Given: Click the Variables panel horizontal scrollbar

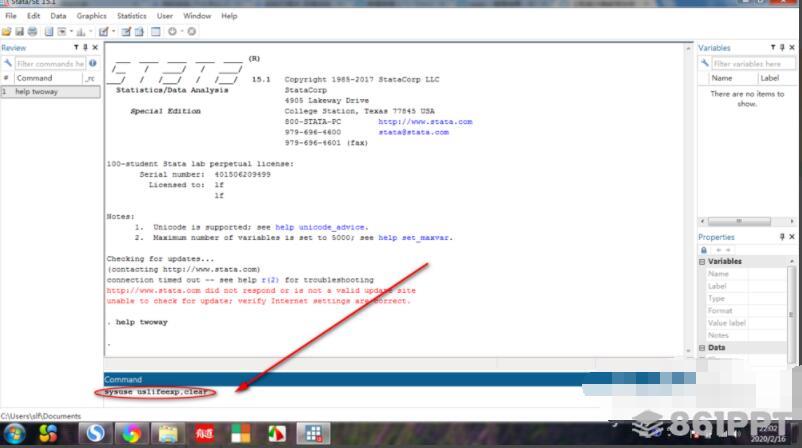Looking at the screenshot, I should click(x=747, y=221).
